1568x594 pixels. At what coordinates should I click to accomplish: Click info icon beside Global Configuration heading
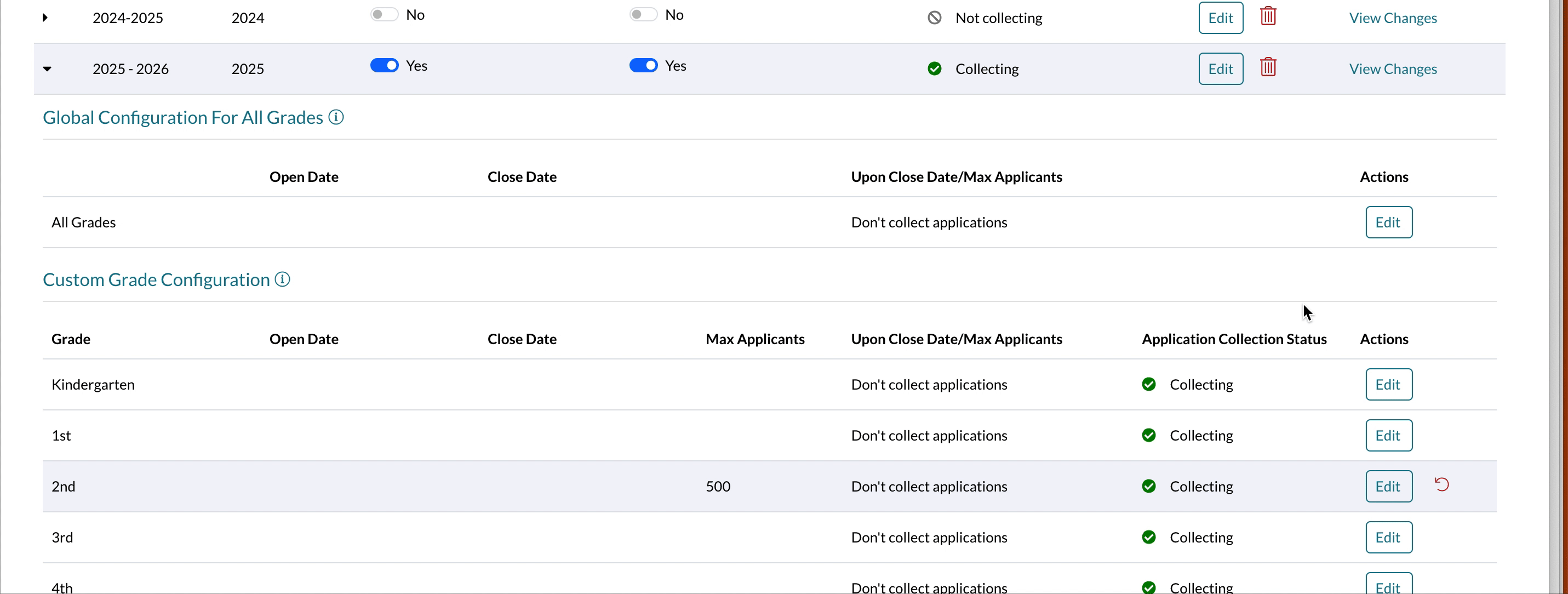point(336,117)
